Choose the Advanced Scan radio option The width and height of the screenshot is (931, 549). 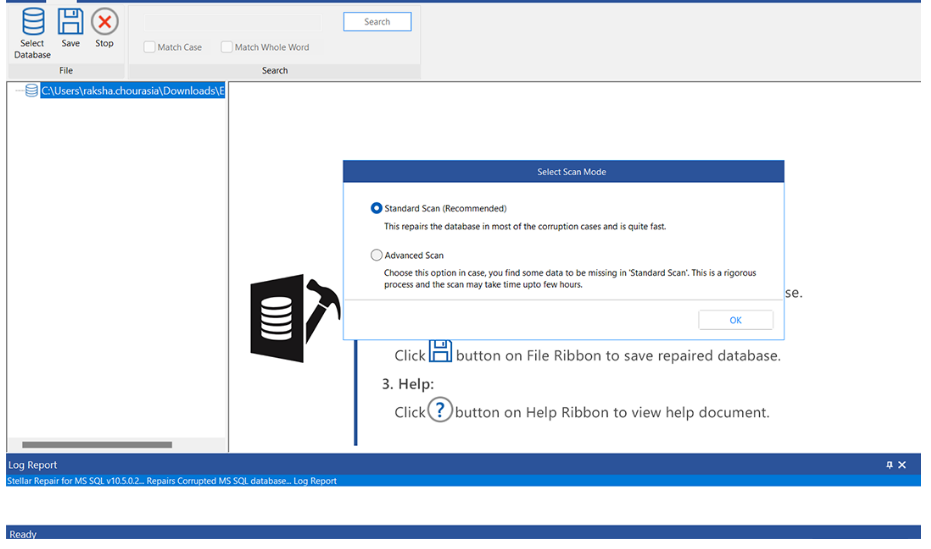click(x=376, y=255)
